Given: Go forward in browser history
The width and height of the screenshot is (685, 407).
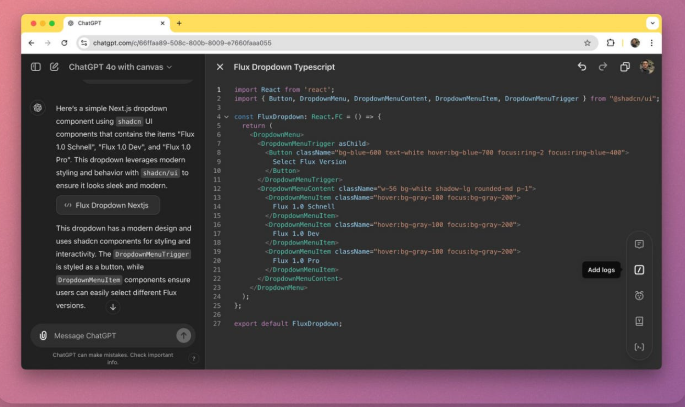Looking at the screenshot, I should click(48, 43).
